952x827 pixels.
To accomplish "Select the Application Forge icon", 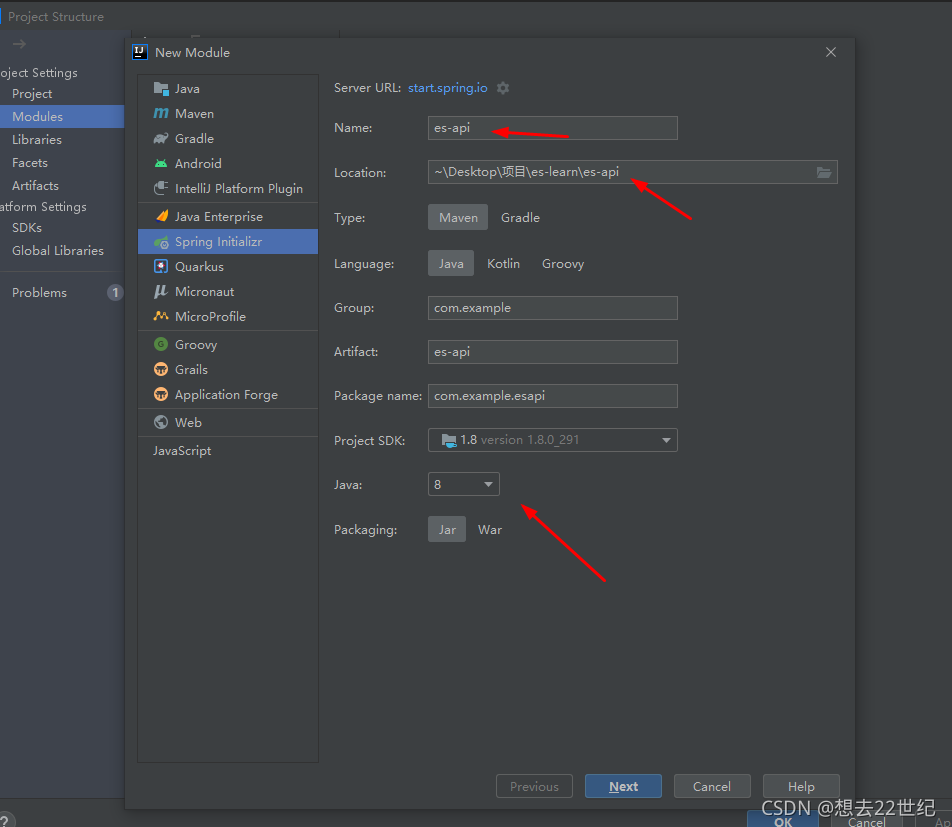I will (x=161, y=395).
